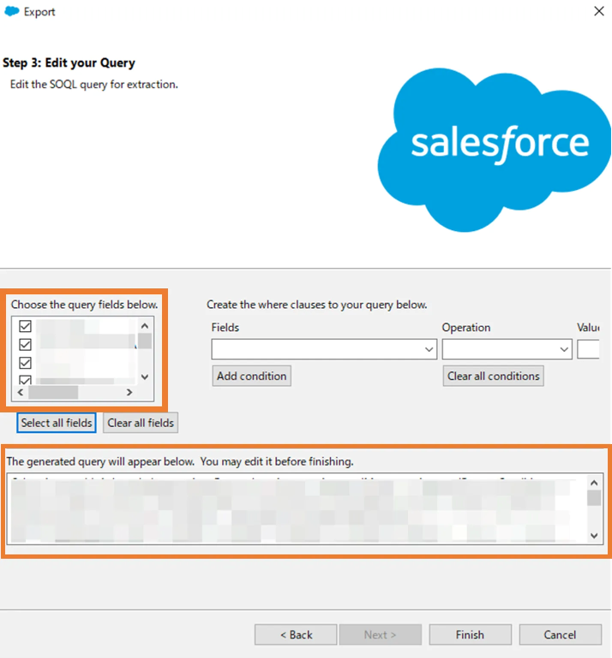The width and height of the screenshot is (612, 658).
Task: Click the Value input box
Action: click(x=588, y=349)
